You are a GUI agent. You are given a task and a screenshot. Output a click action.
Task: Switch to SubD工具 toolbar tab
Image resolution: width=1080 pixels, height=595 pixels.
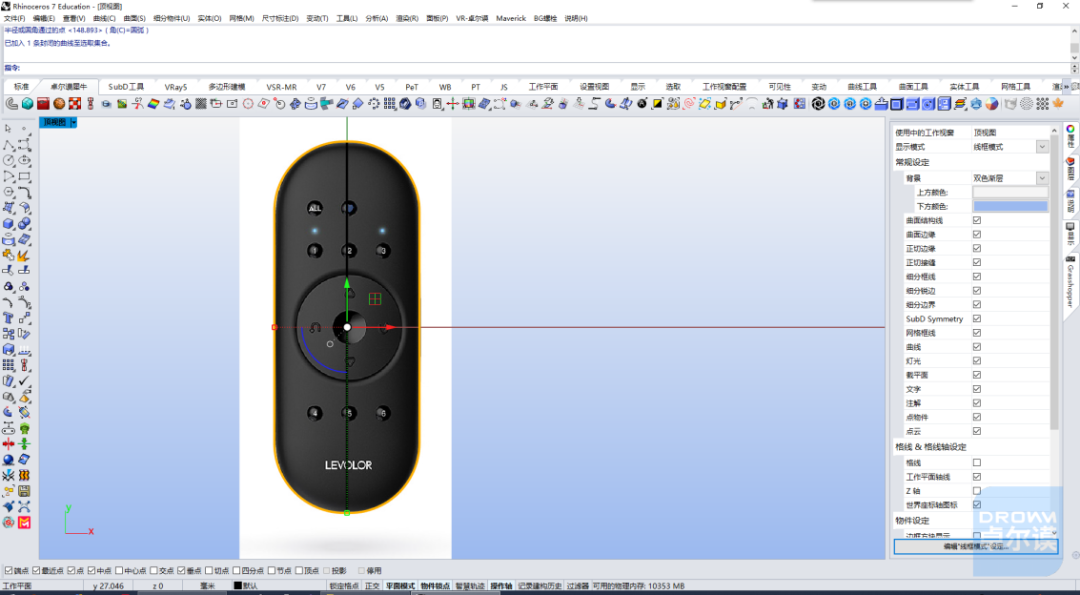tap(126, 87)
